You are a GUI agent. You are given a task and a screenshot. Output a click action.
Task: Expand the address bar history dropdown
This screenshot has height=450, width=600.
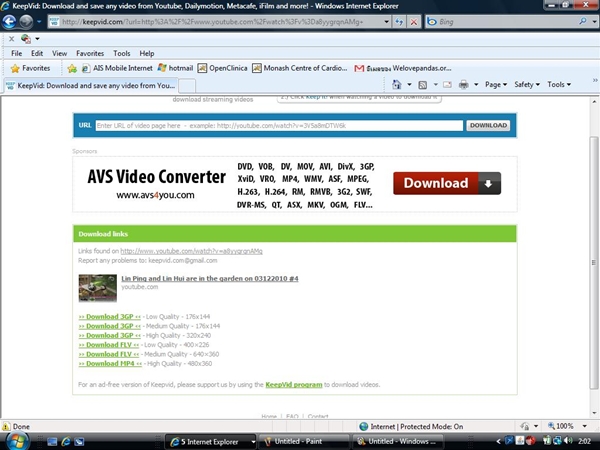pyautogui.click(x=386, y=22)
